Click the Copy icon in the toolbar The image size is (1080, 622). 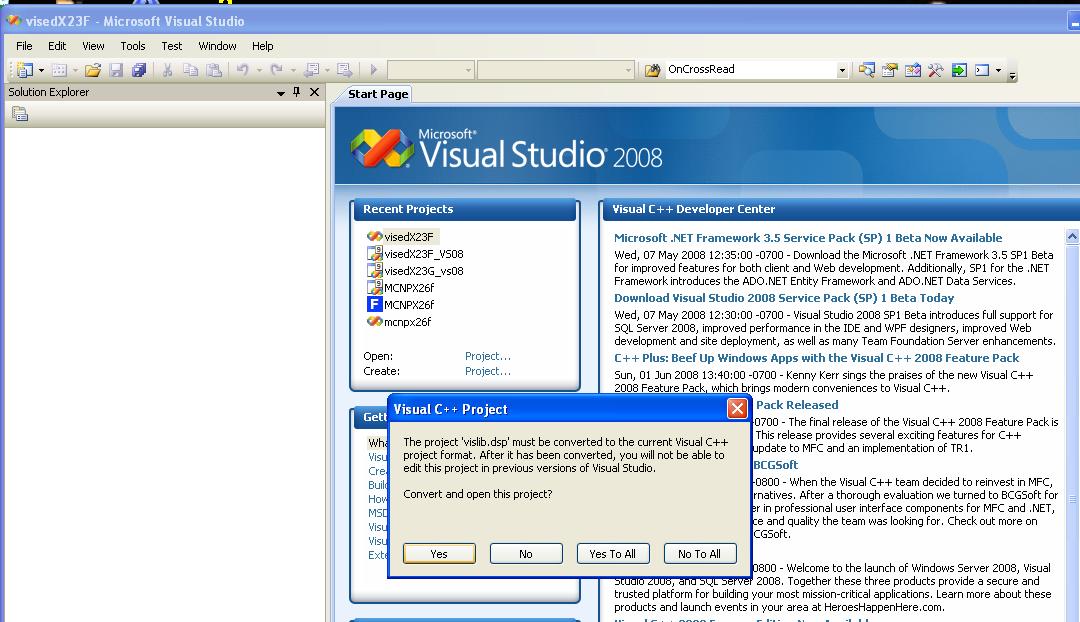pyautogui.click(x=190, y=70)
